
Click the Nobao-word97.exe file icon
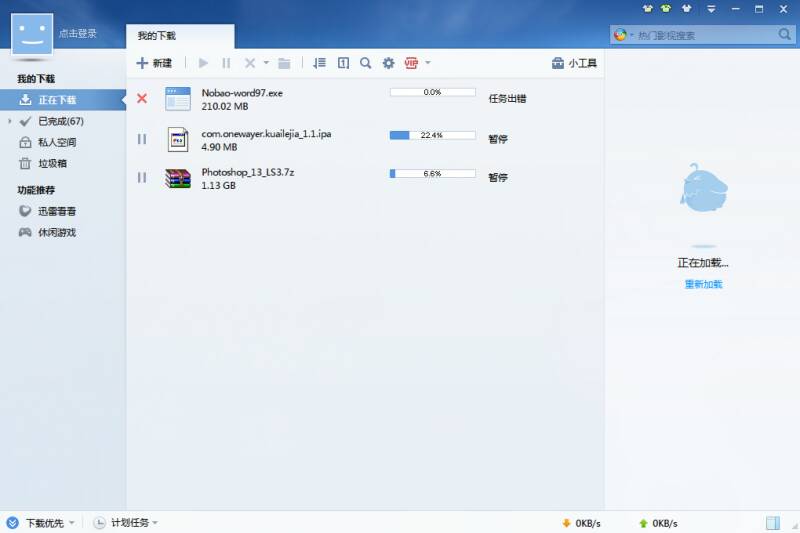click(178, 98)
